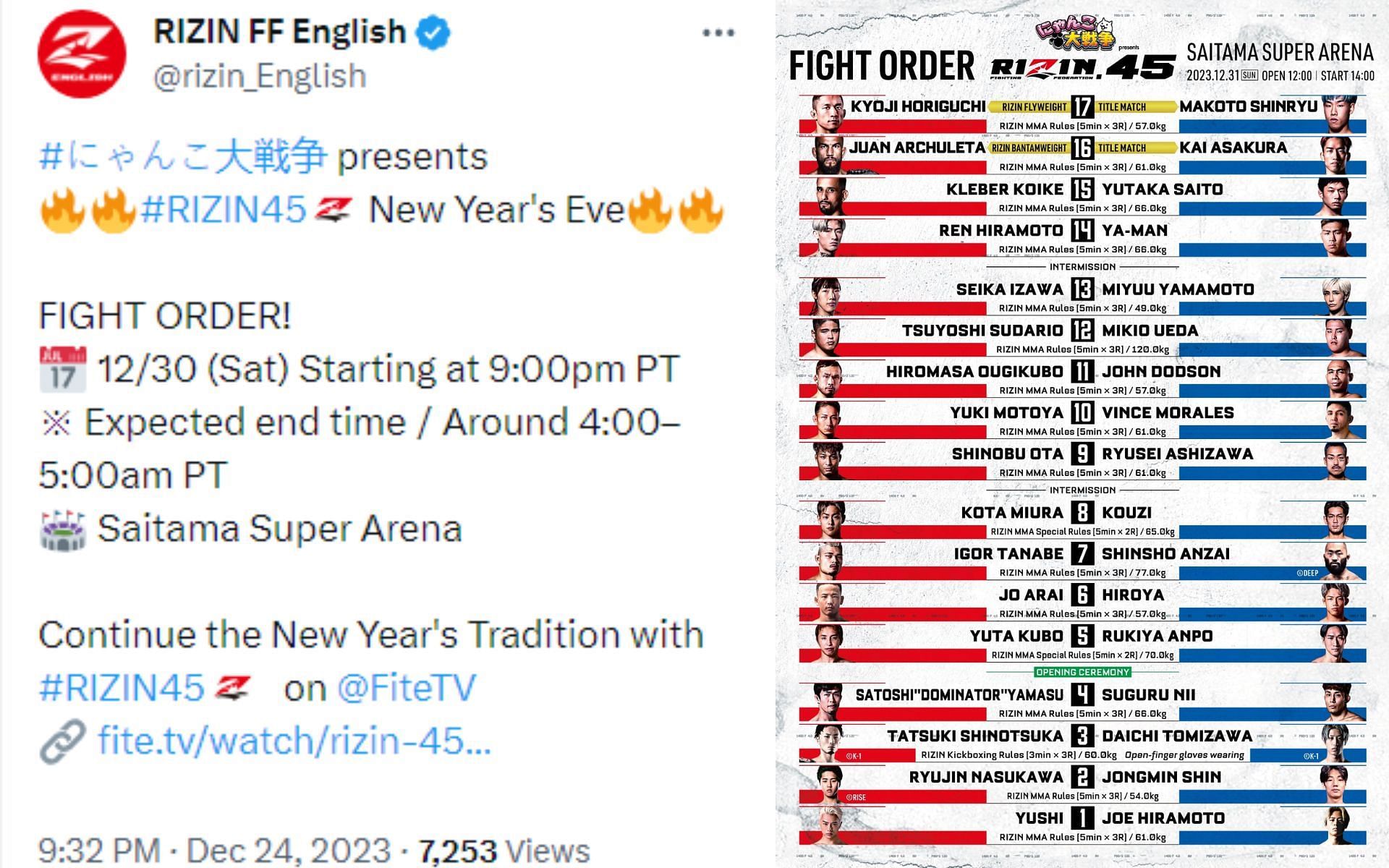
Task: Click Kyoji Horiguchi's fighter photo
Action: [828, 114]
